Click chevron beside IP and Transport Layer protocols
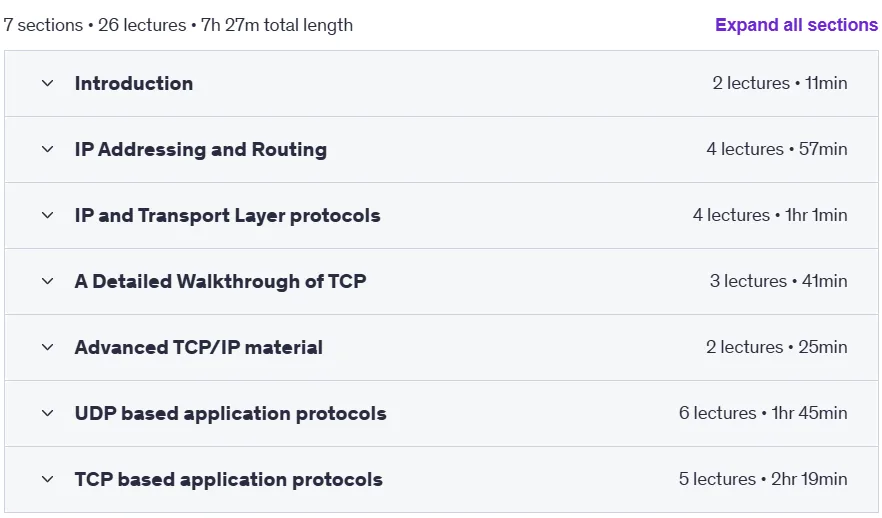 tap(48, 215)
